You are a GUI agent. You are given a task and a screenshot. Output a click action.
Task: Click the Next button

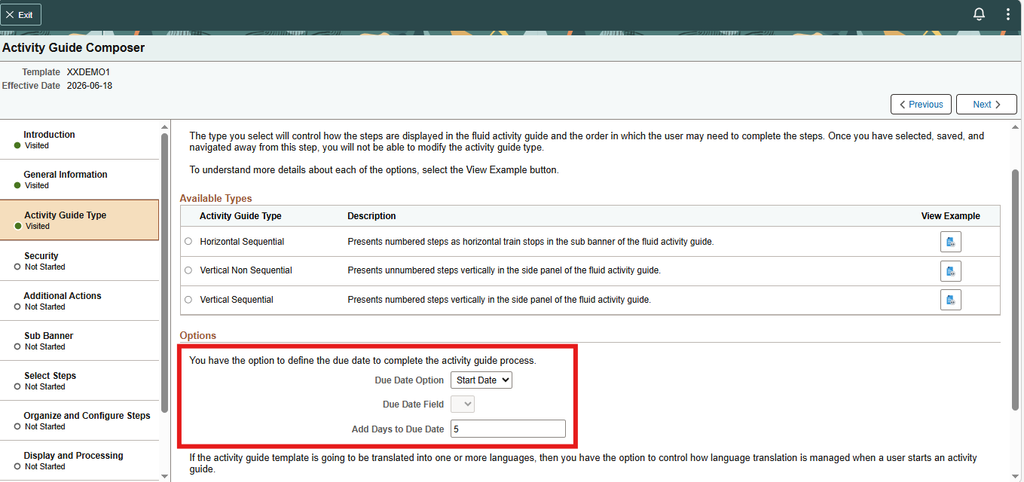[986, 104]
